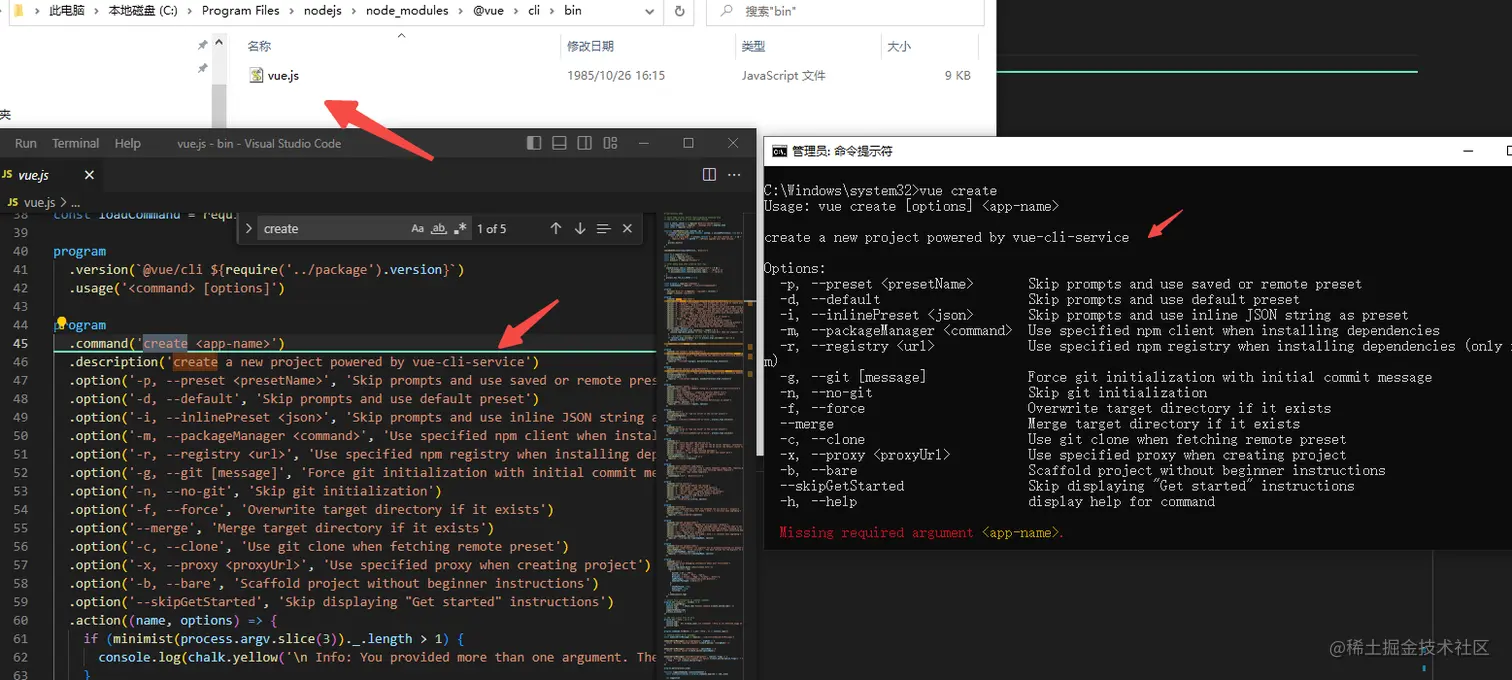This screenshot has height=680, width=1512.
Task: Toggle primary sidebar layout icon in VS Code
Action: click(534, 143)
